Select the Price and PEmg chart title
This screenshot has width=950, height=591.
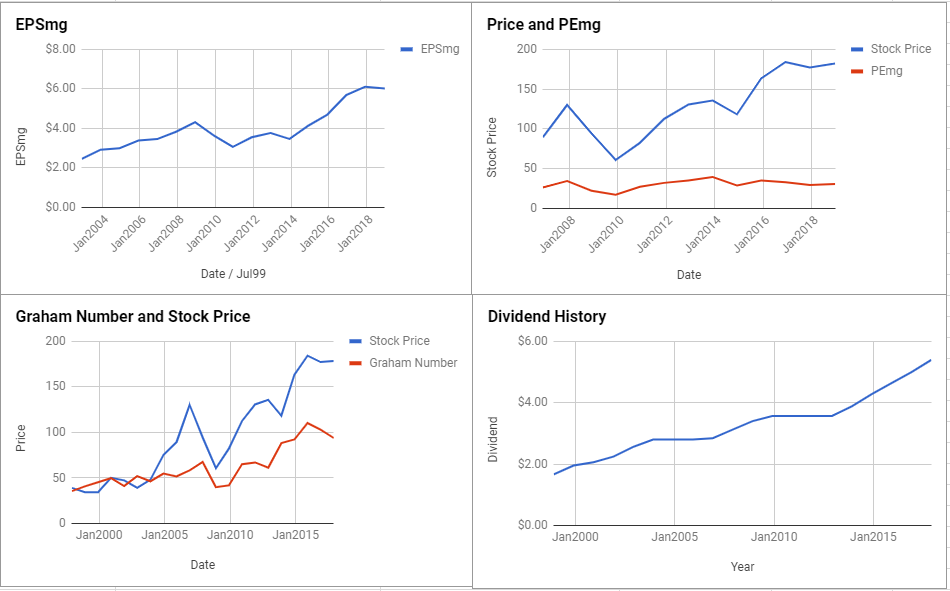coord(543,25)
